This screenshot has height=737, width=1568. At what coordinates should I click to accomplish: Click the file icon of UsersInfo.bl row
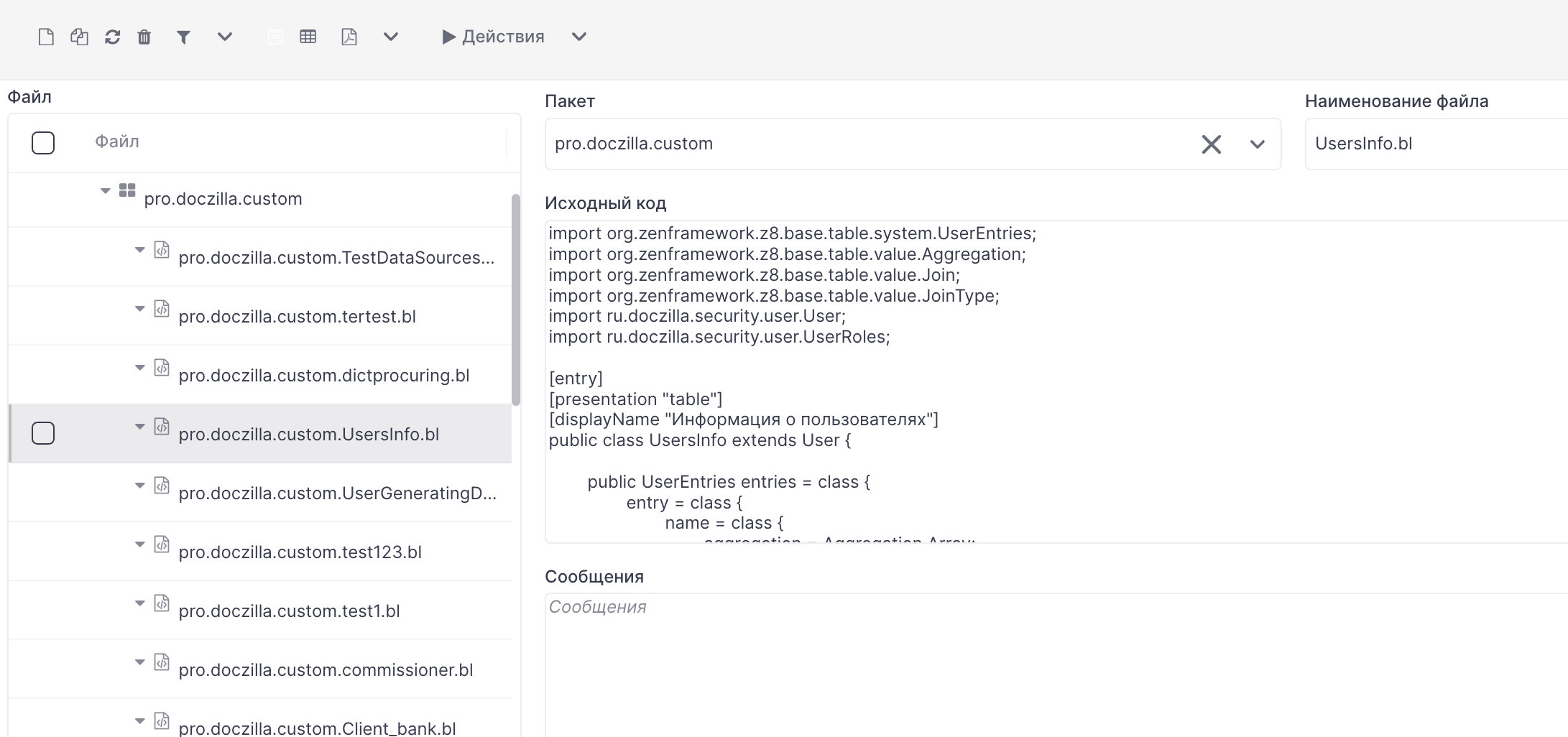pos(162,426)
